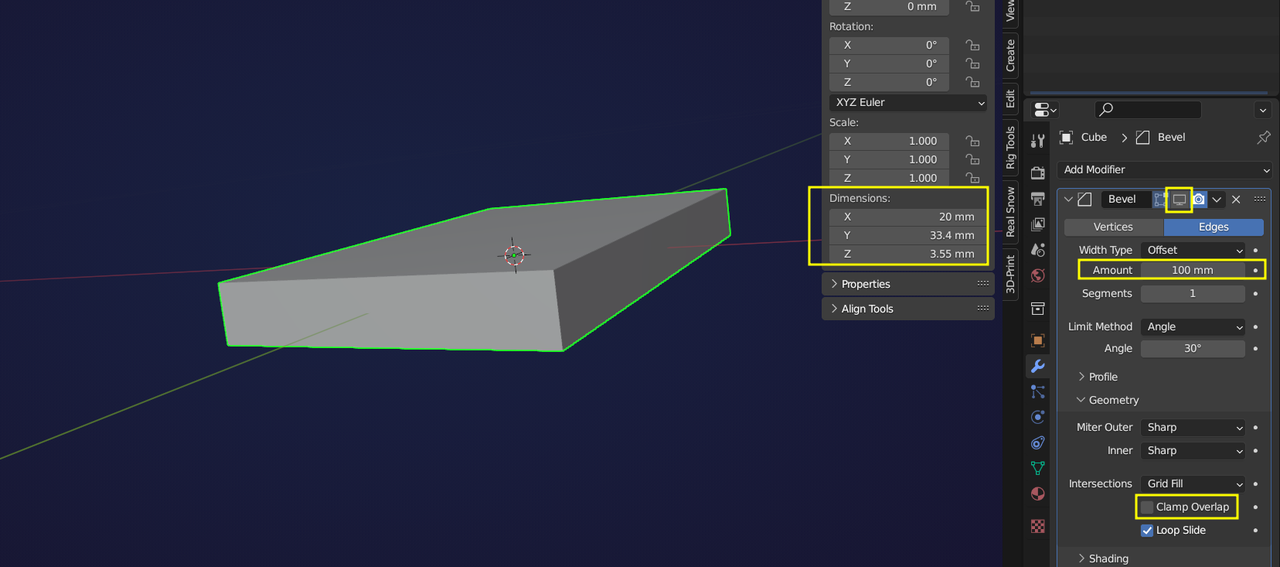Image resolution: width=1280 pixels, height=567 pixels.
Task: Open the Miter Outer Sharp dropdown
Action: pos(1193,427)
